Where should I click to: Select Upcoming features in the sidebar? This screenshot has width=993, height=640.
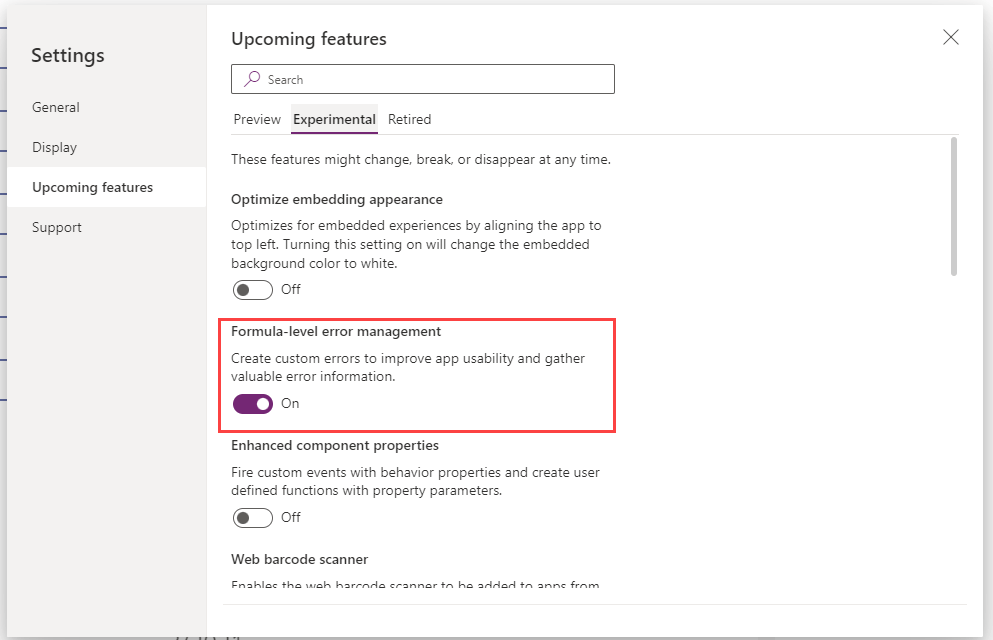93,187
